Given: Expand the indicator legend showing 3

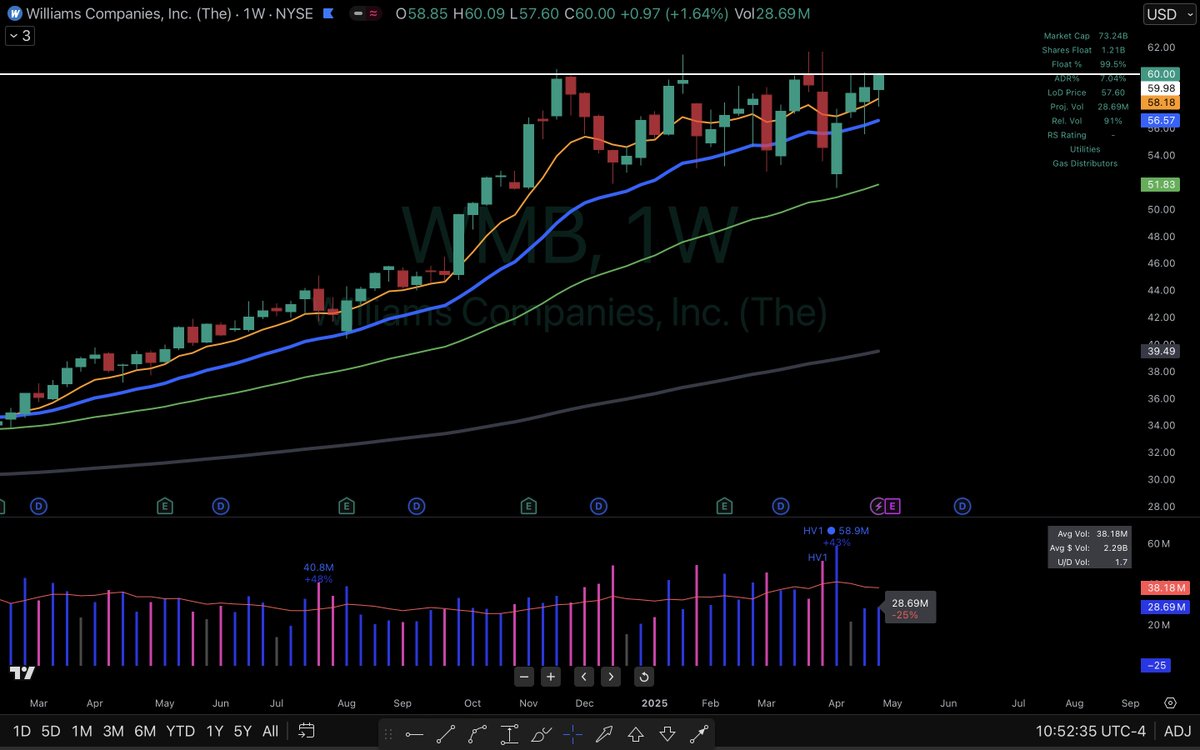Looking at the screenshot, I should pos(18,36).
